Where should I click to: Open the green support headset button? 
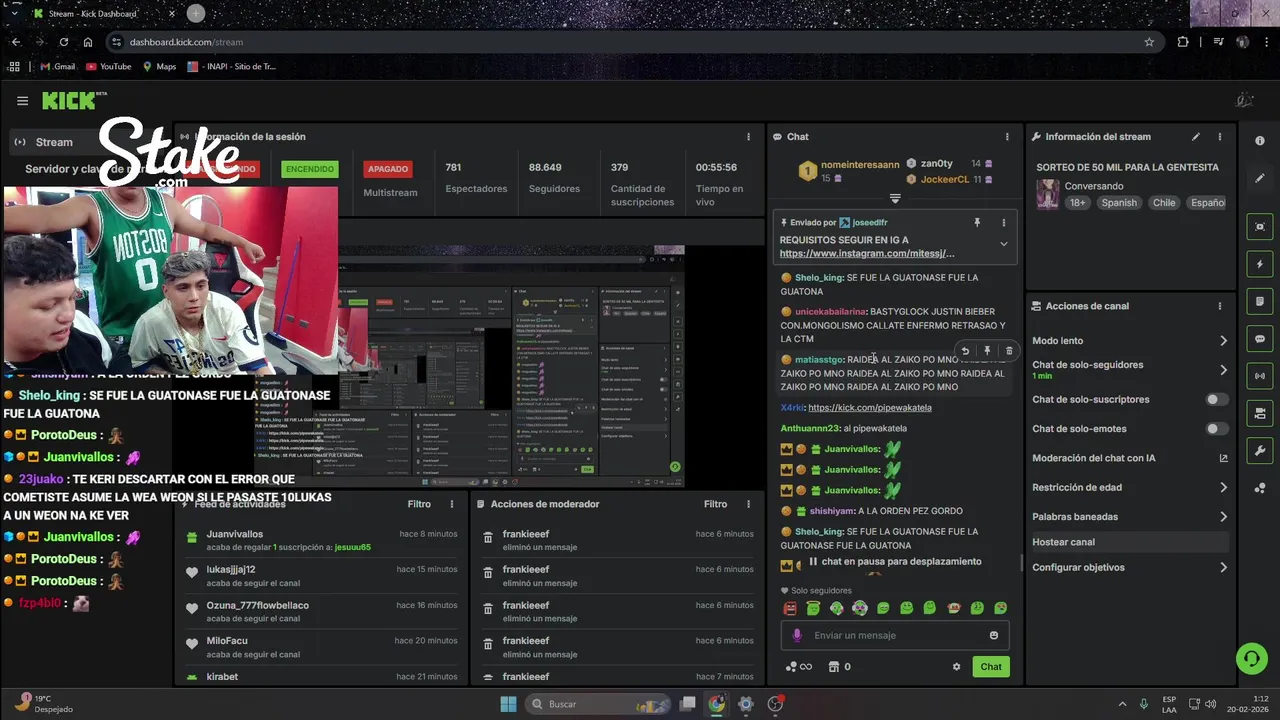(x=1251, y=657)
